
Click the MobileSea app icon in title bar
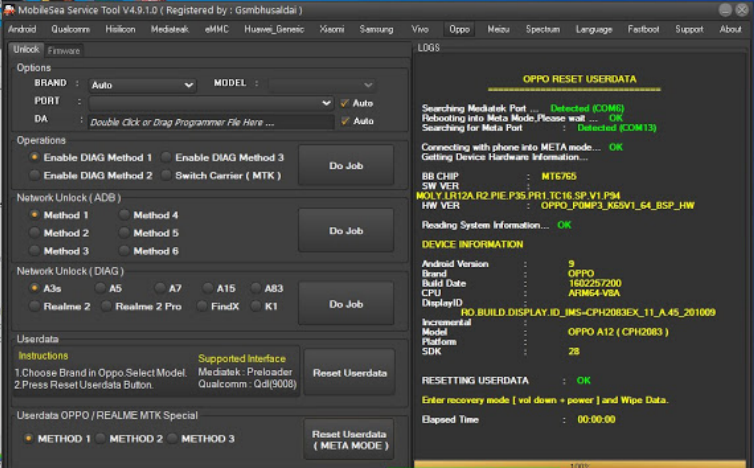coord(9,10)
